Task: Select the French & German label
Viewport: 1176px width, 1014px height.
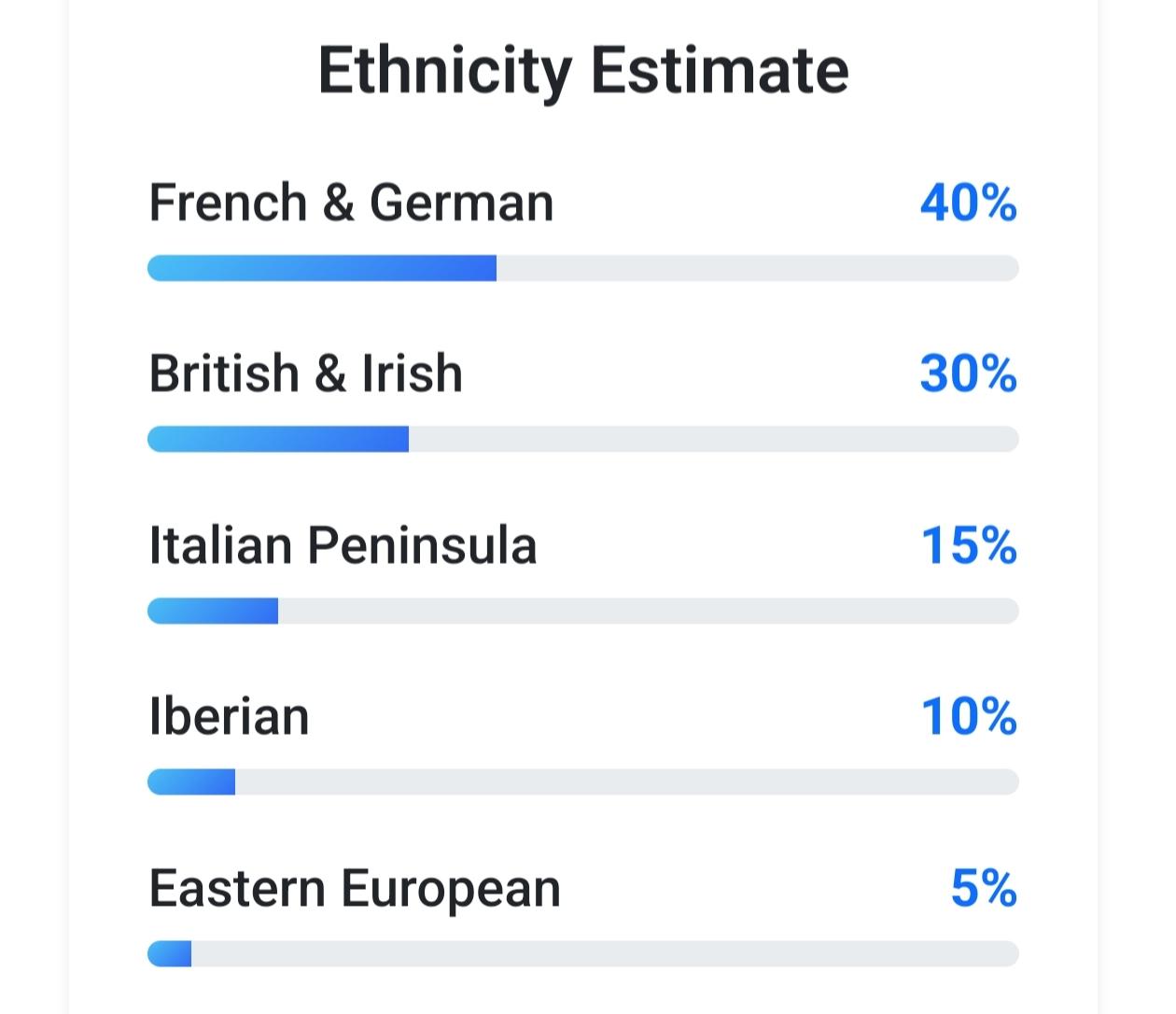Action: pyautogui.click(x=351, y=203)
